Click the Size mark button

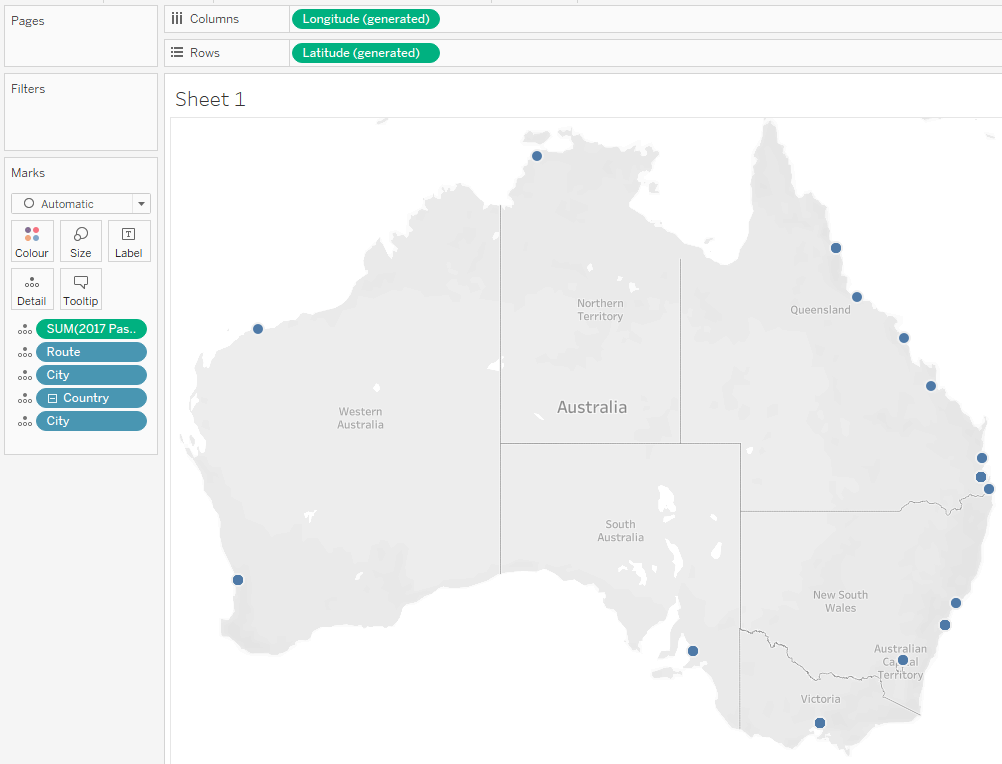coord(80,240)
